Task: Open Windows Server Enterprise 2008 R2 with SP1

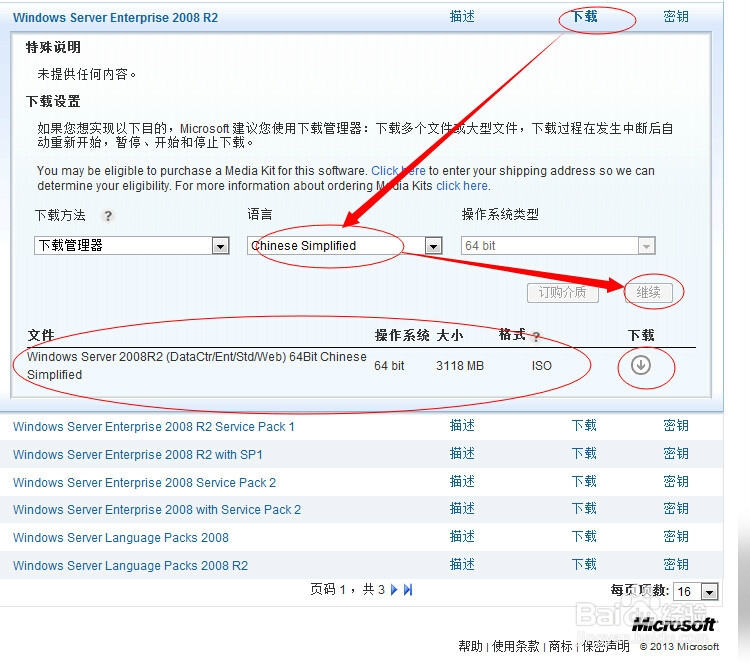Action: [x=138, y=454]
